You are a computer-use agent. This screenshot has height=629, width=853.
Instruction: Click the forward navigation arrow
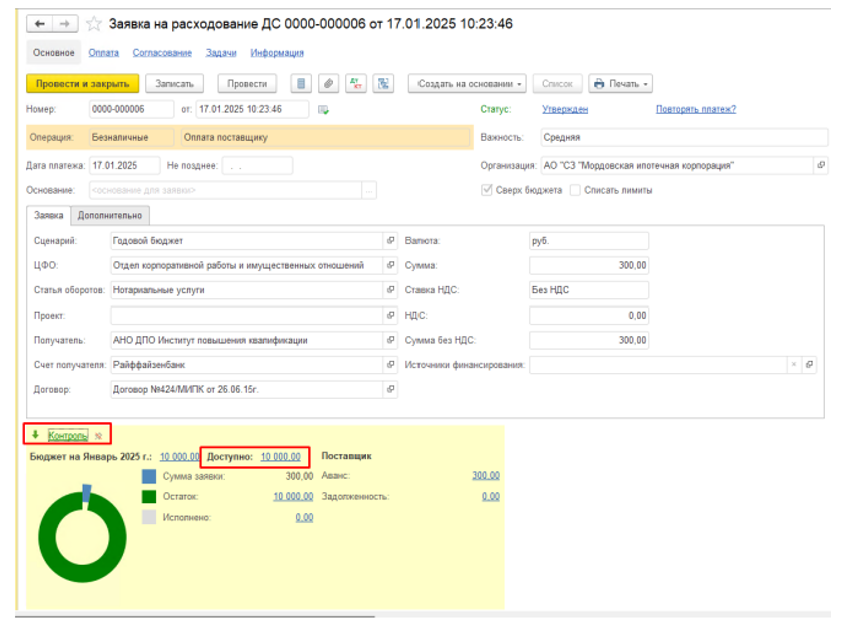[64, 23]
